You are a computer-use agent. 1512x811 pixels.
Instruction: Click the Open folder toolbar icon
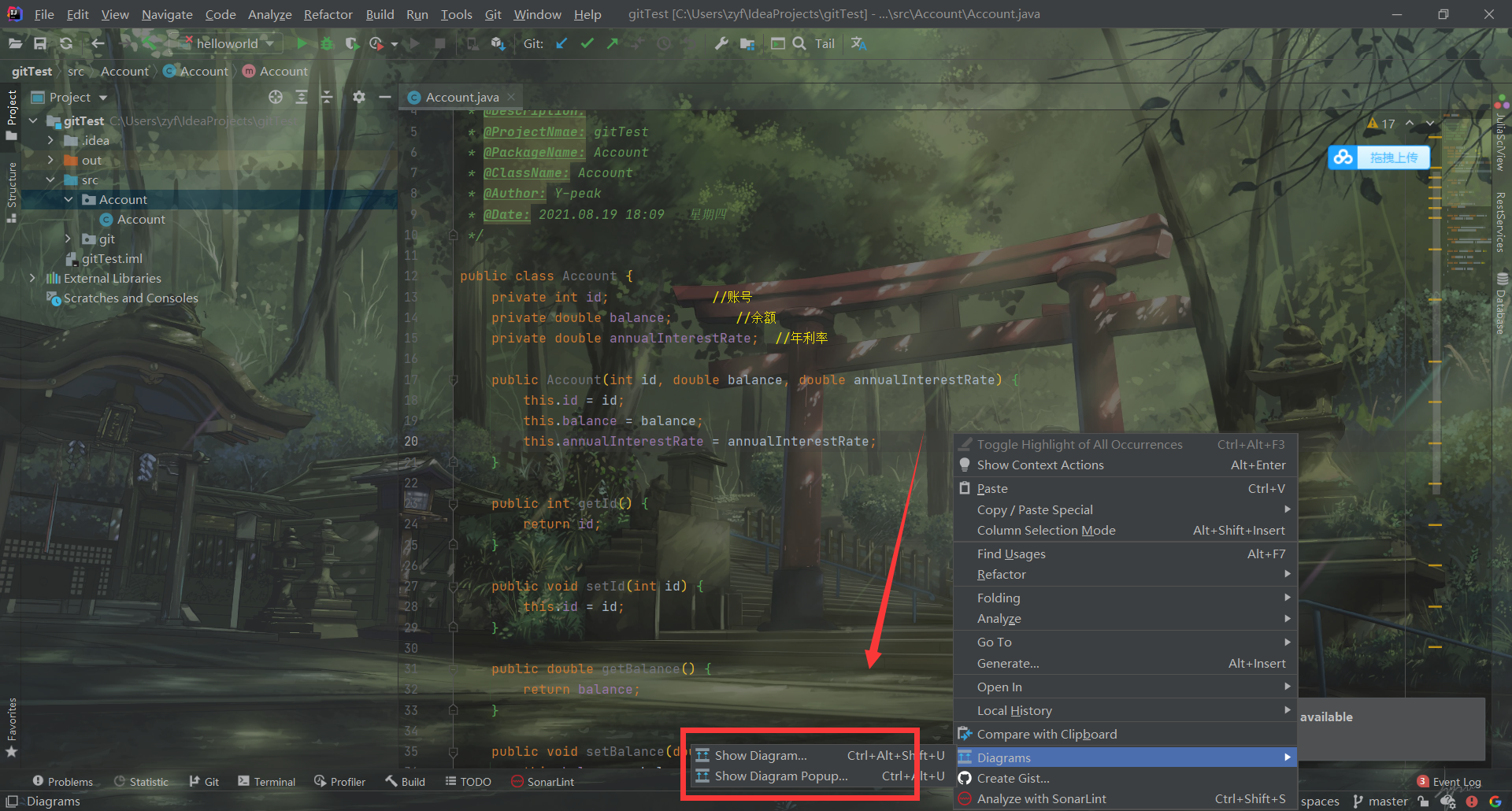15,43
